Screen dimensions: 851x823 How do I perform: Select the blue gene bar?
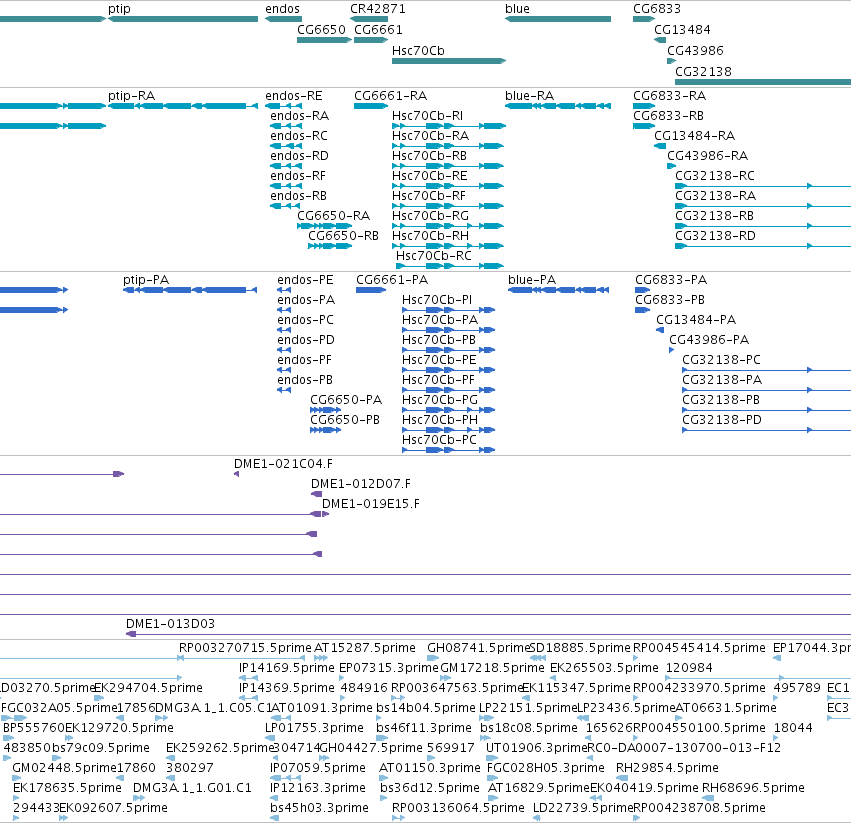(x=558, y=19)
